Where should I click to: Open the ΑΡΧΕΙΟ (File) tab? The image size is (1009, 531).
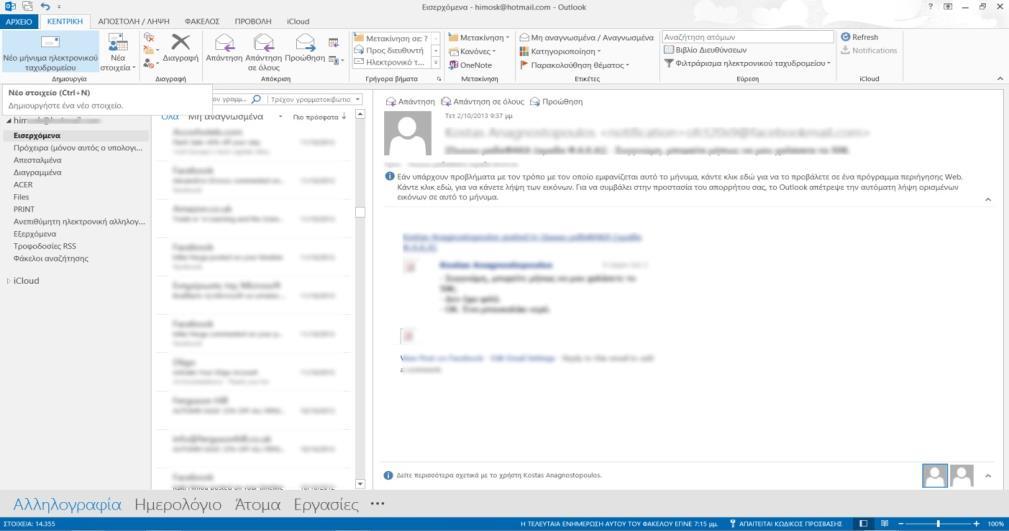coord(19,21)
